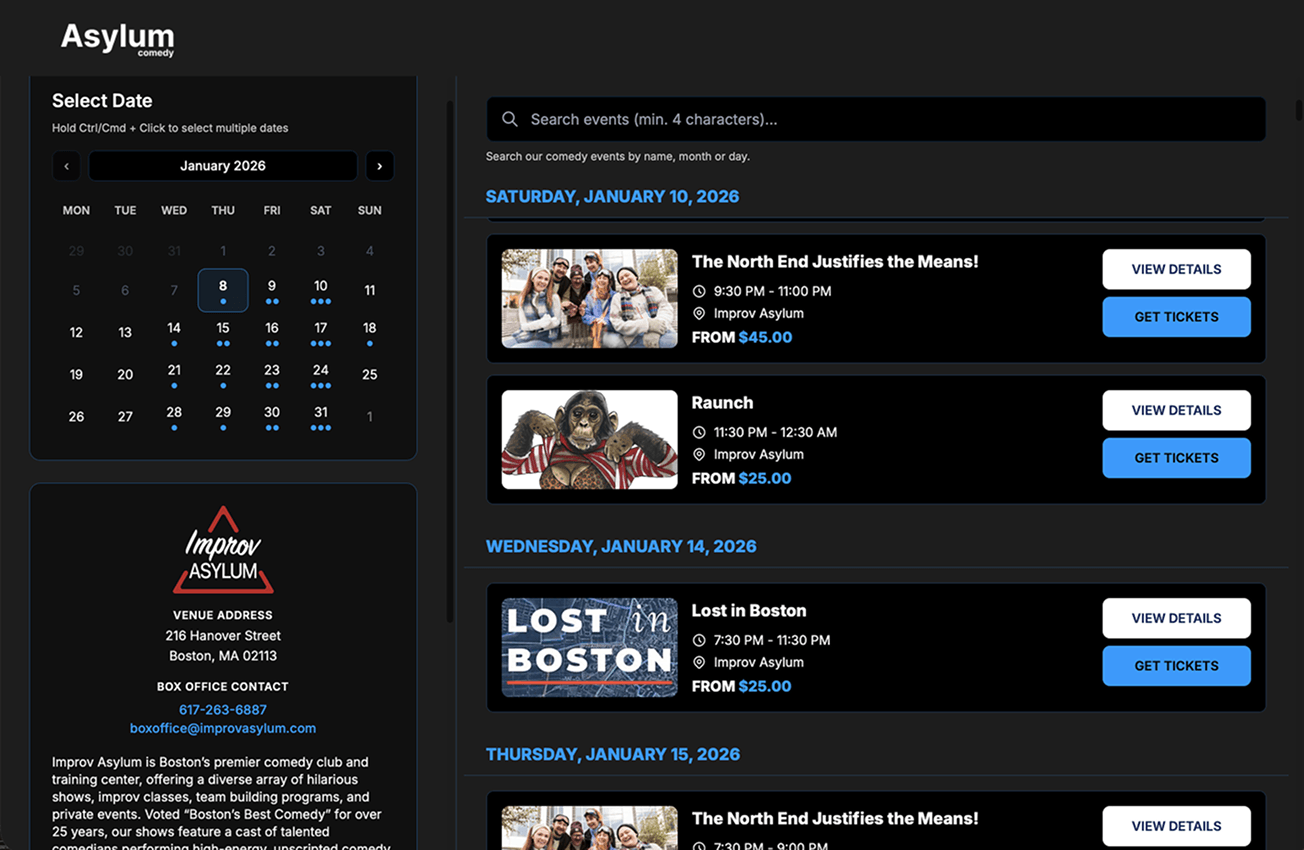Click the Improv Asylum triangle logo
Viewport: 1304px width, 850px height.
click(x=223, y=550)
